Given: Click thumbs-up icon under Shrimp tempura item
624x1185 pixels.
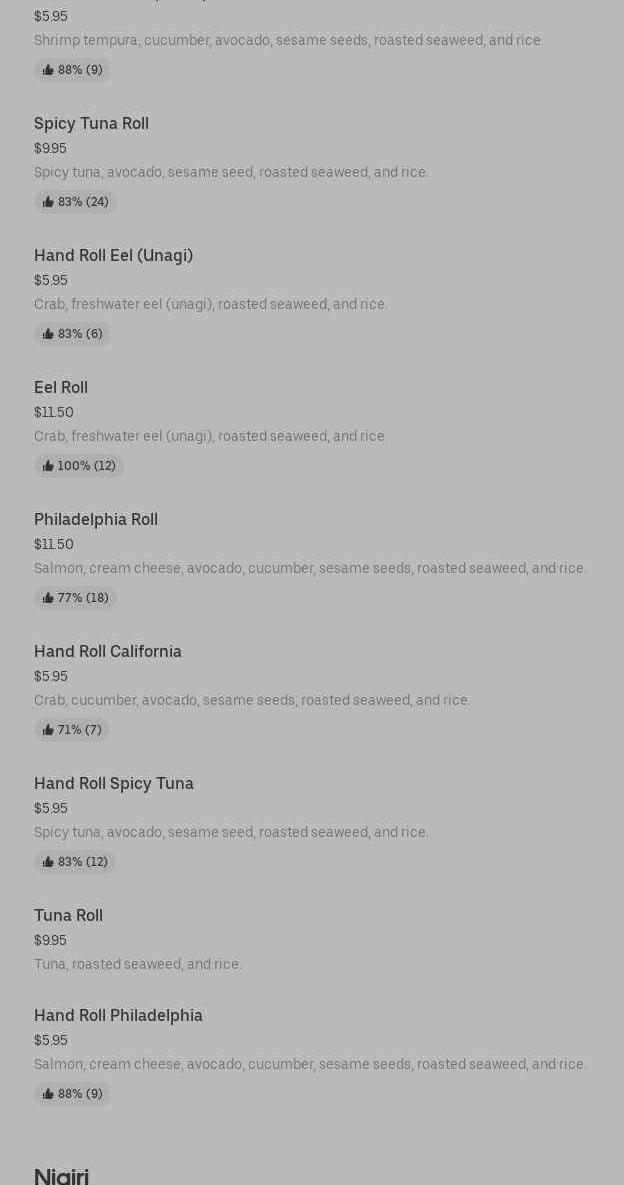Looking at the screenshot, I should [x=48, y=70].
